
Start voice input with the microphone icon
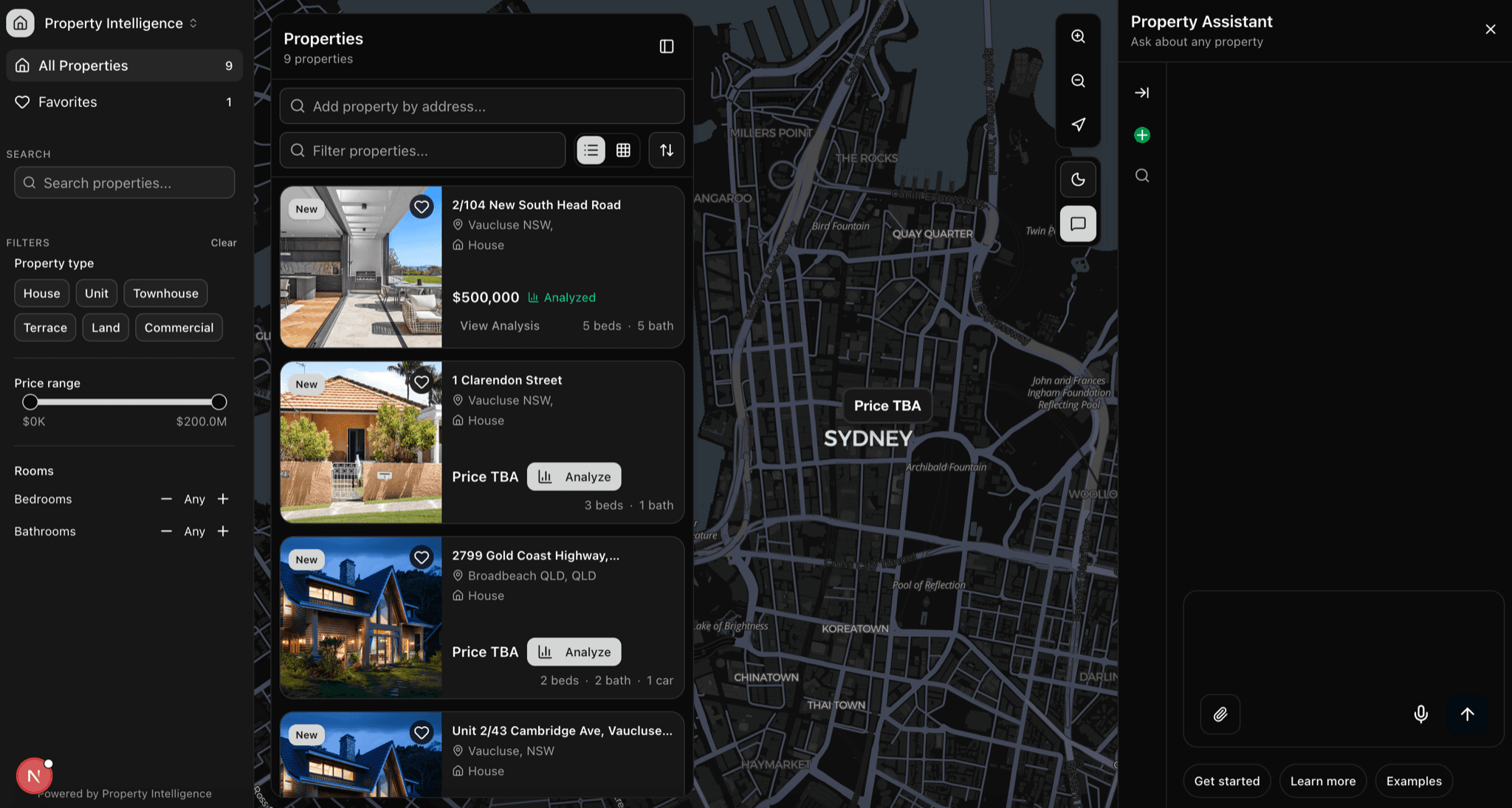1420,714
